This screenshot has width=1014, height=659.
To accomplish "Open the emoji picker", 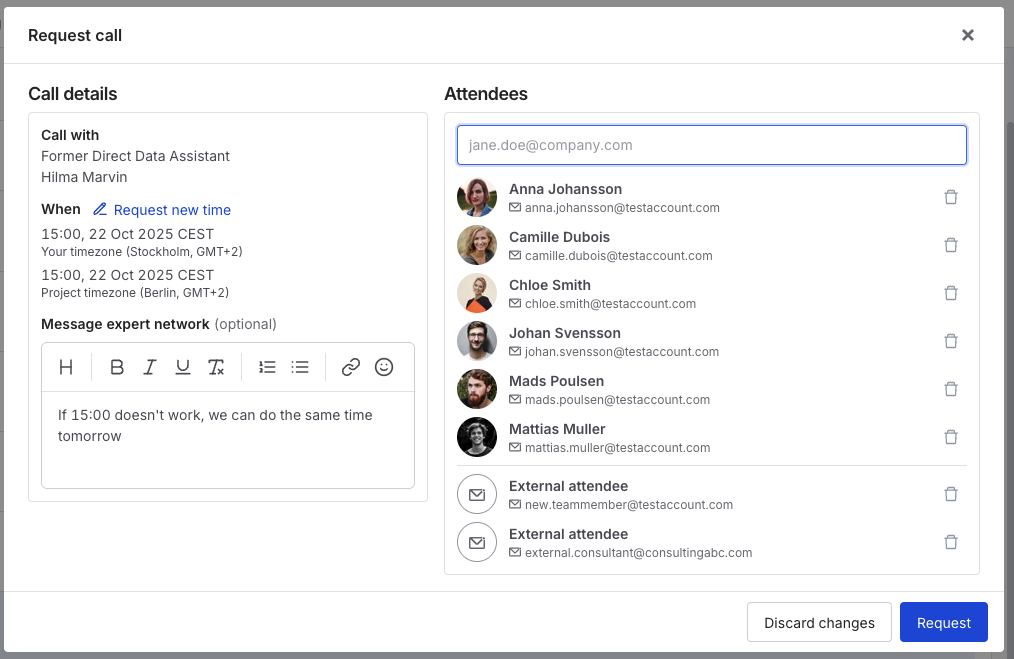I will click(384, 367).
